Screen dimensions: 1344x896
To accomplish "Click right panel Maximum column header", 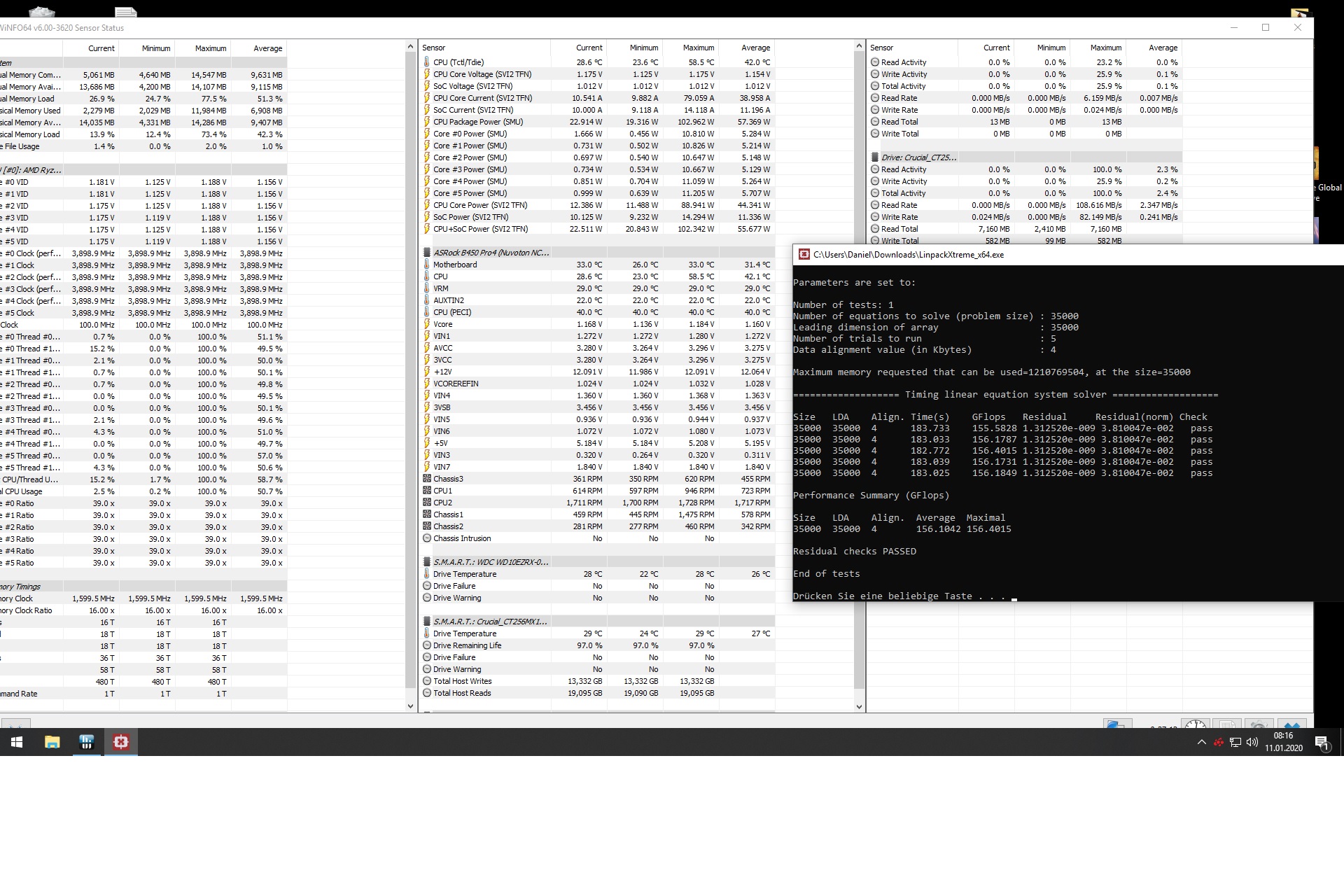I will click(x=1105, y=48).
